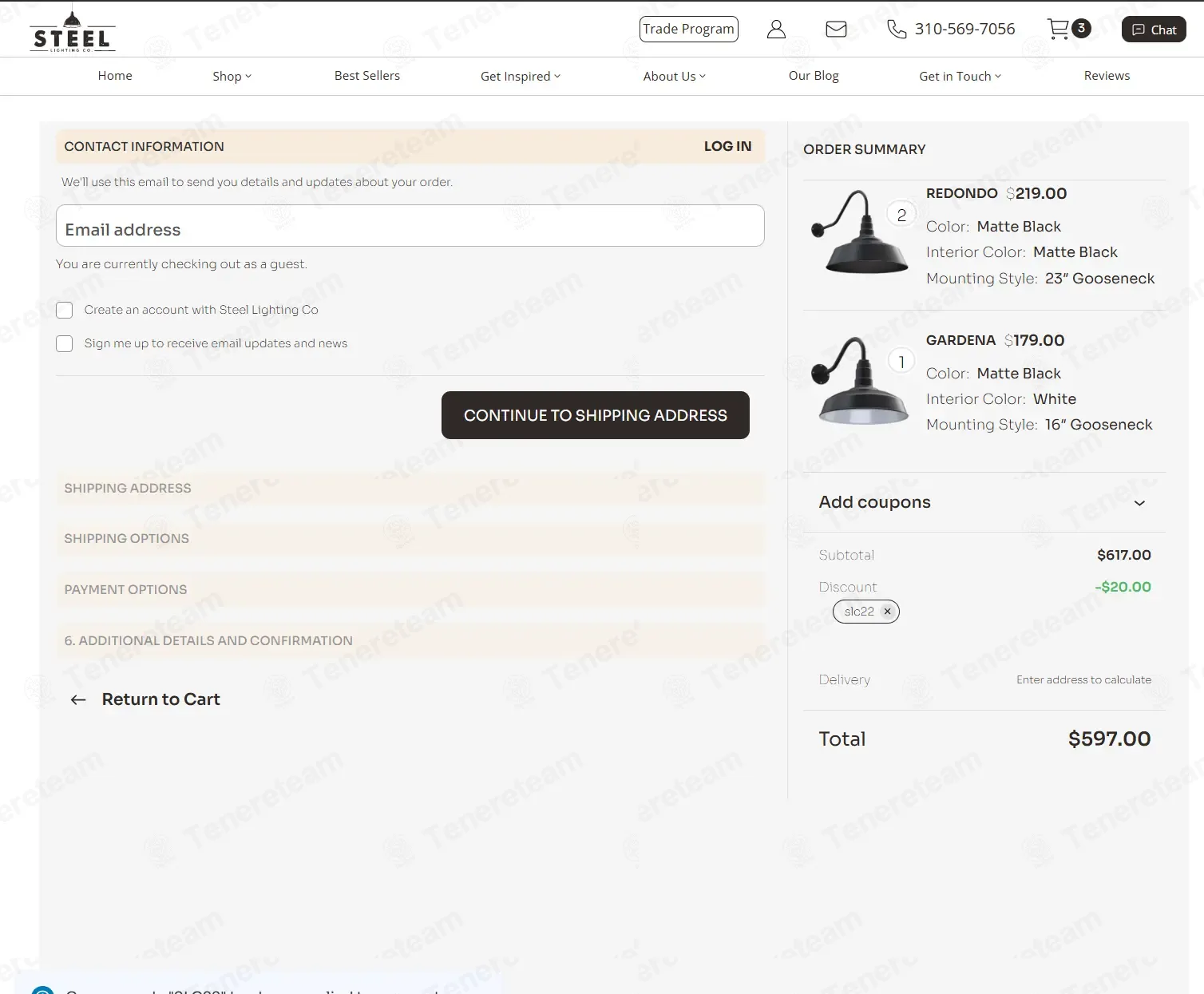Click the Payment Options section header
The image size is (1204, 994).
410,590
